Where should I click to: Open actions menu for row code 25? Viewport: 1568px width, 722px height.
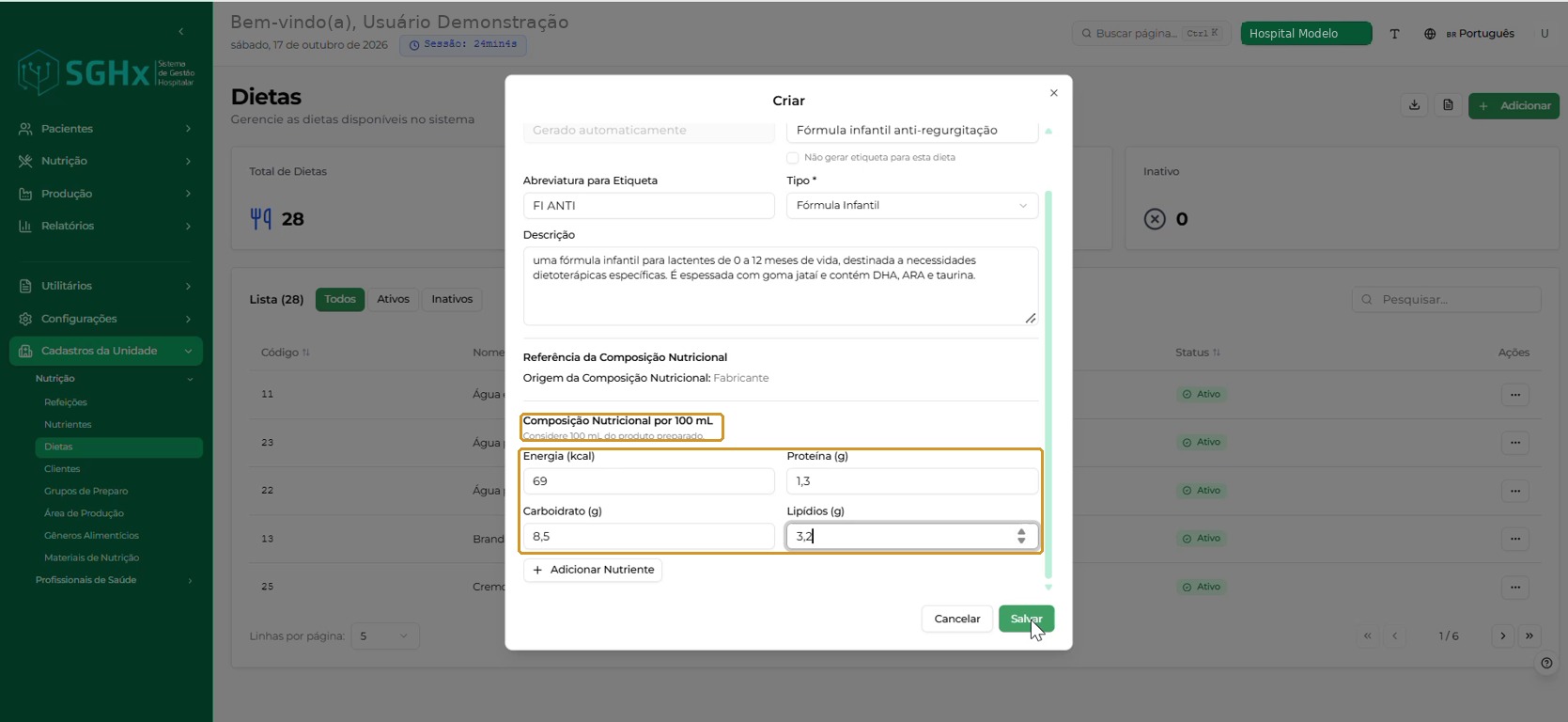pos(1515,587)
